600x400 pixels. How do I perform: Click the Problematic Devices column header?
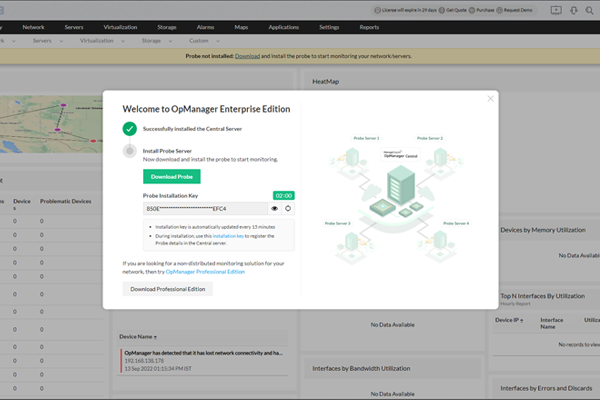tap(65, 201)
